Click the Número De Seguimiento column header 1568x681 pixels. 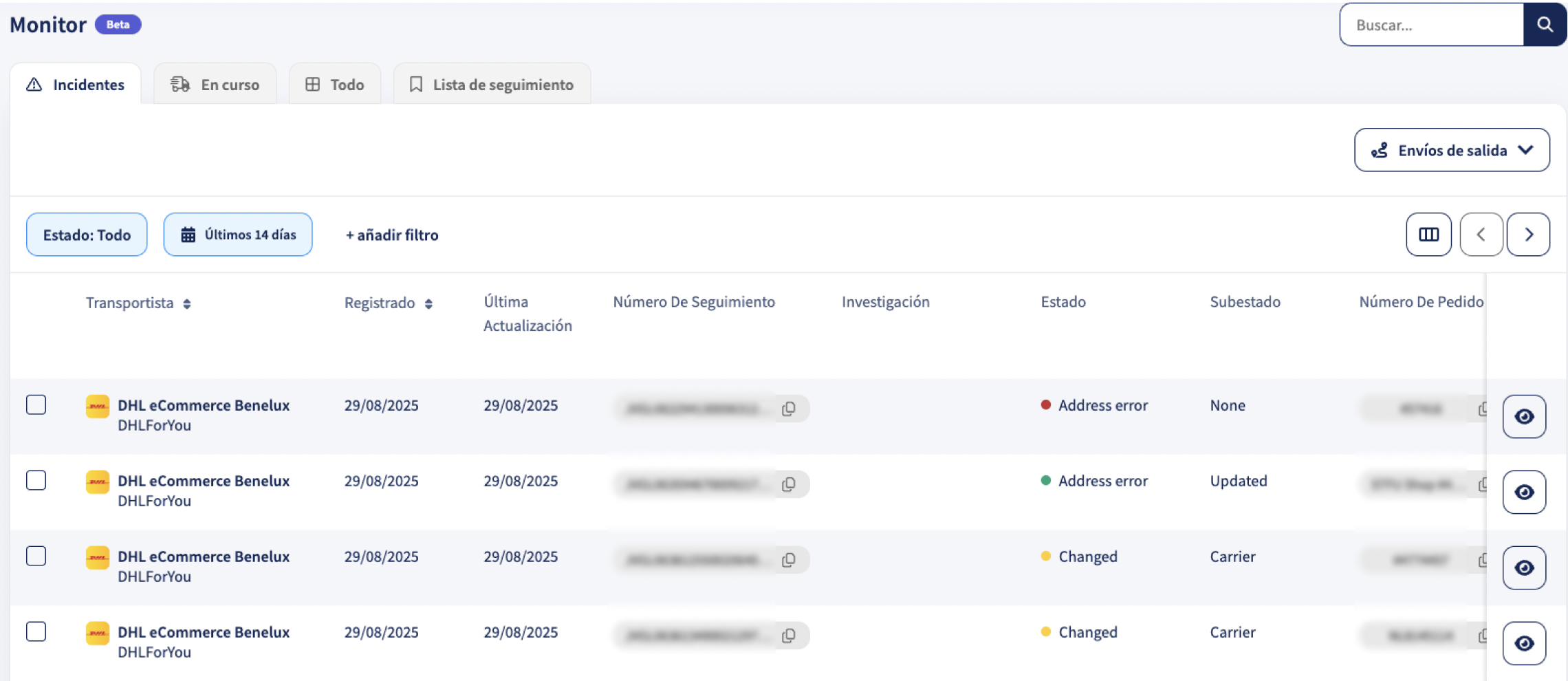694,302
